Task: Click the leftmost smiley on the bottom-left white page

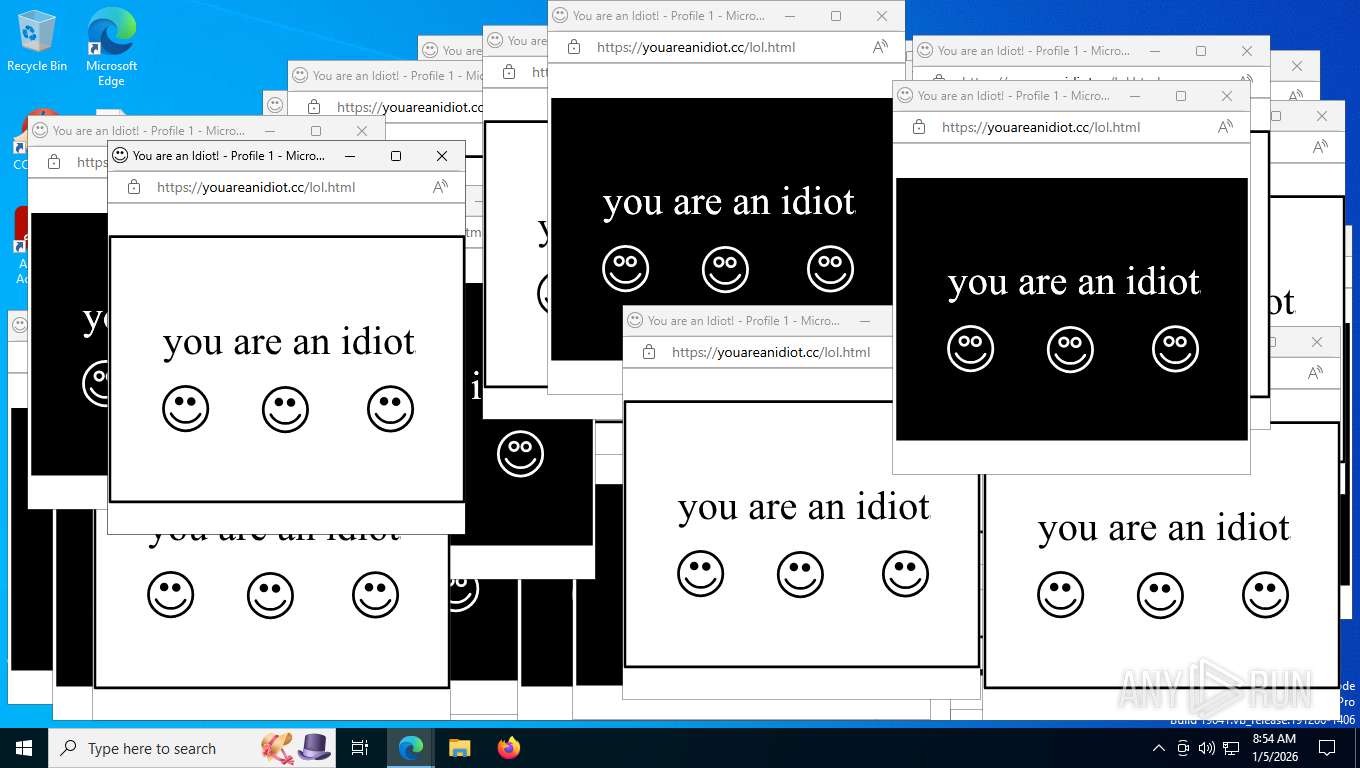Action: click(x=171, y=595)
